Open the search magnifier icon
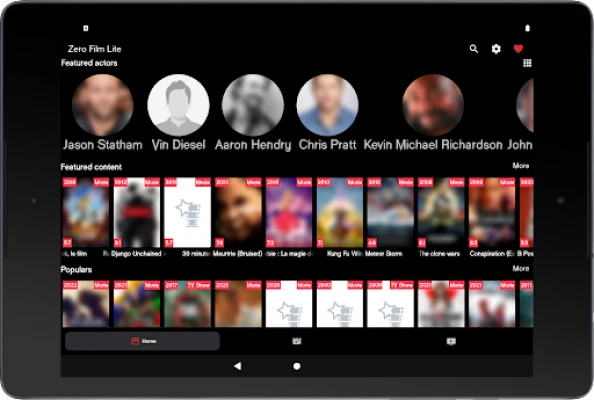Screen dimensions: 594x400 click(474, 49)
